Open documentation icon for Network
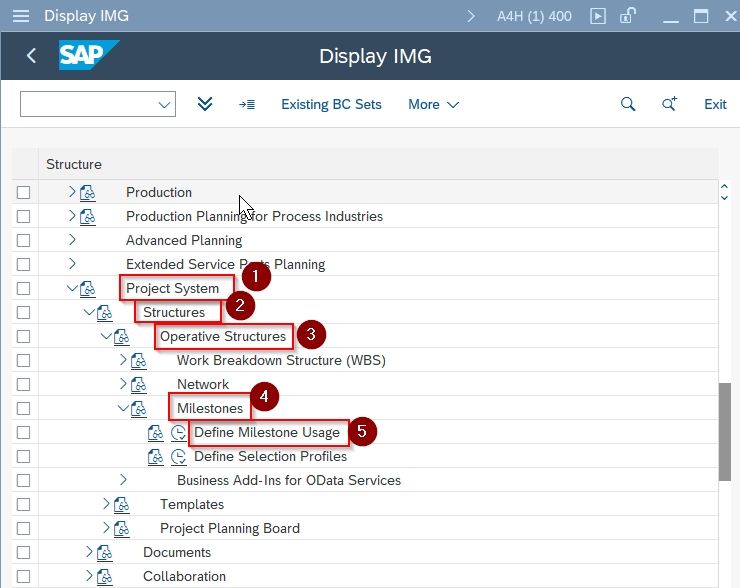Image resolution: width=740 pixels, height=588 pixels. coord(139,385)
